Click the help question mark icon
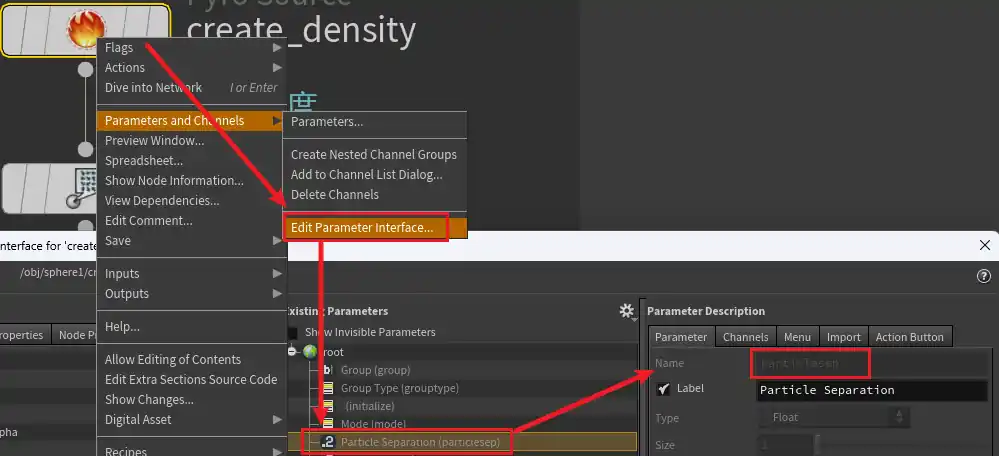 point(984,275)
